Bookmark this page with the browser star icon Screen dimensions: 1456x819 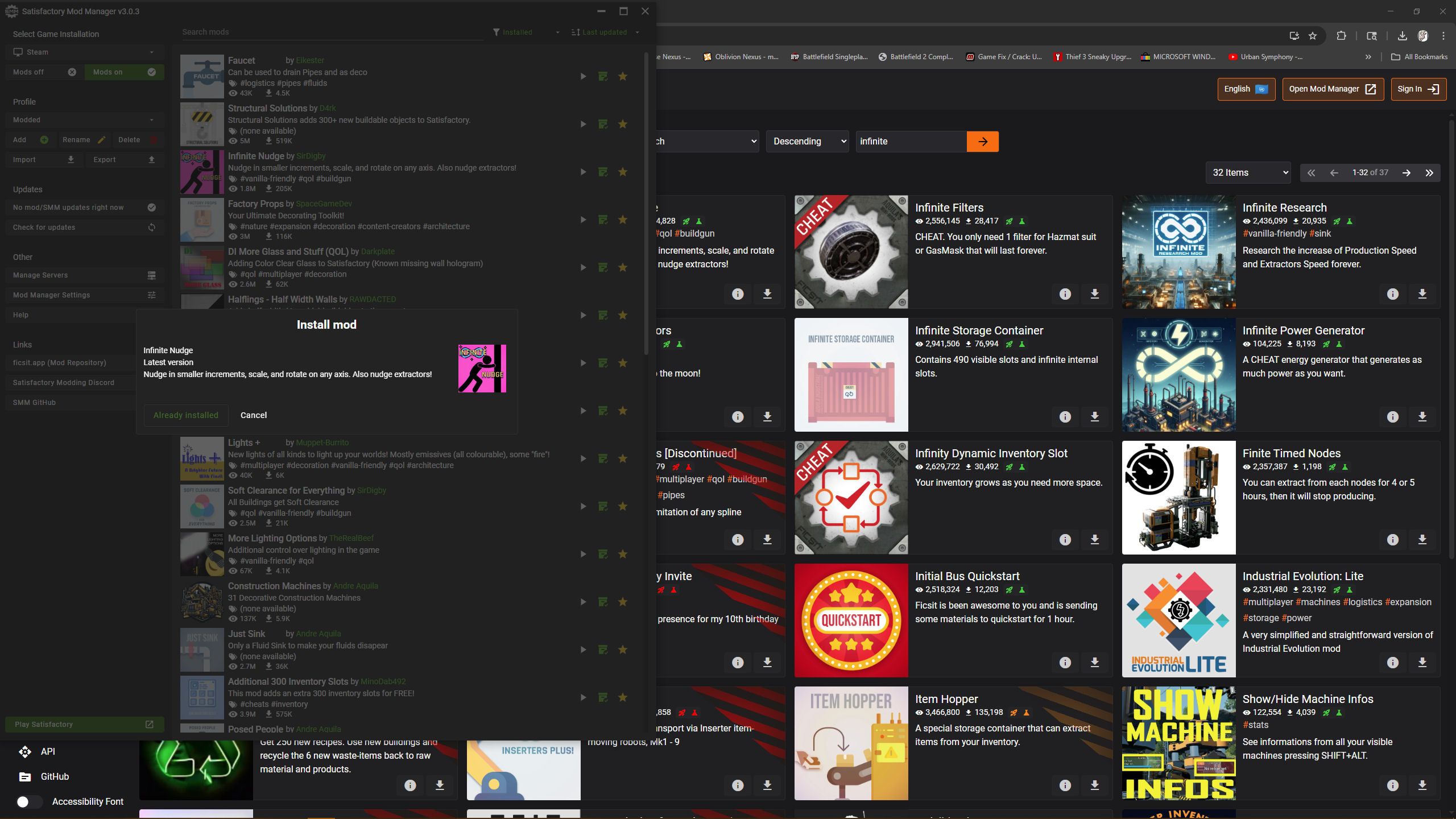tap(1313, 36)
